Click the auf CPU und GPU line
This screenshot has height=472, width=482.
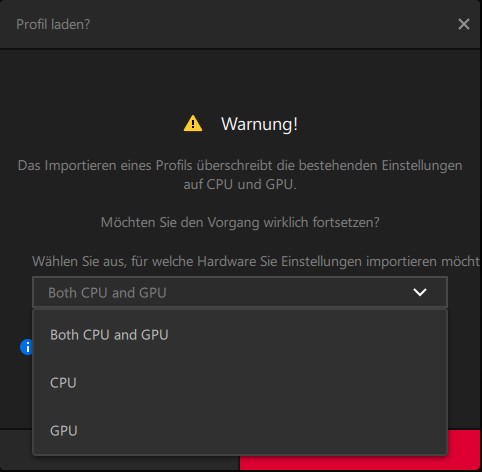(x=240, y=184)
